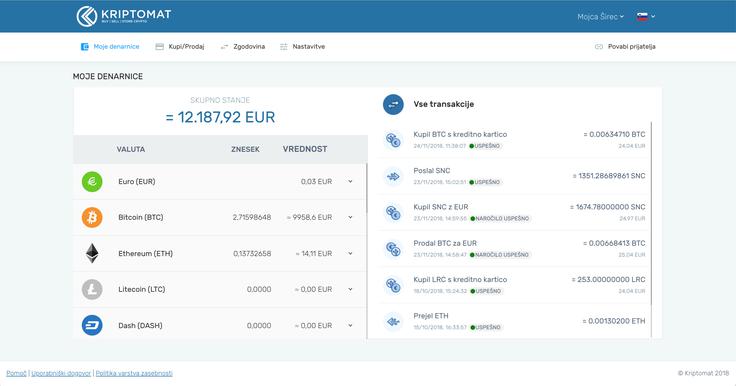The image size is (736, 386).
Task: Expand the Litecoin (LTC) wallet row
Action: tap(350, 289)
